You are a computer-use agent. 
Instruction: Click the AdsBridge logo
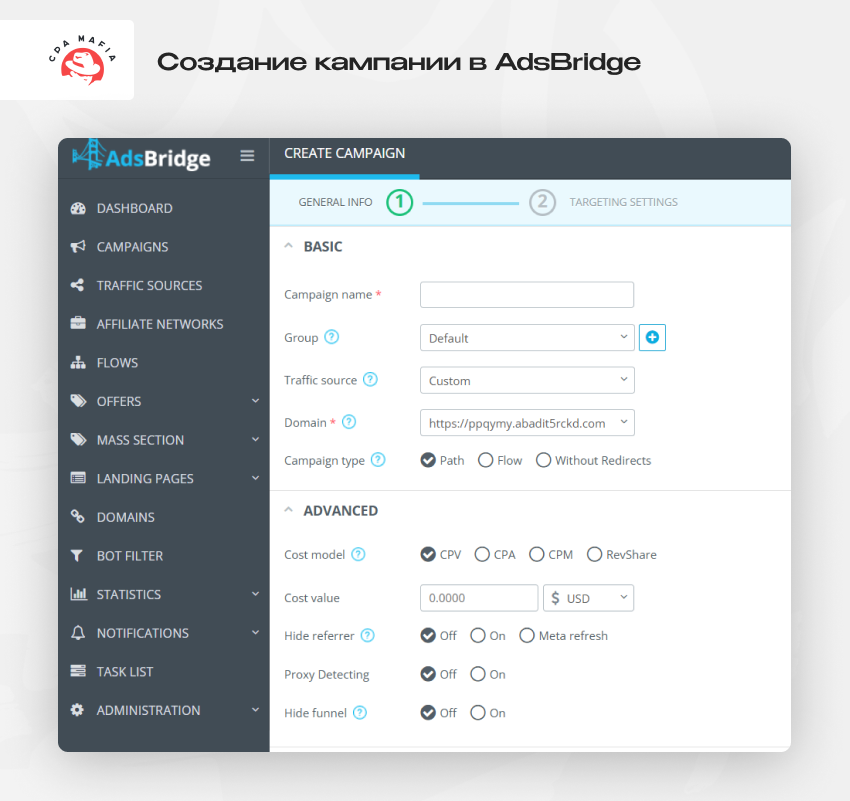[141, 156]
